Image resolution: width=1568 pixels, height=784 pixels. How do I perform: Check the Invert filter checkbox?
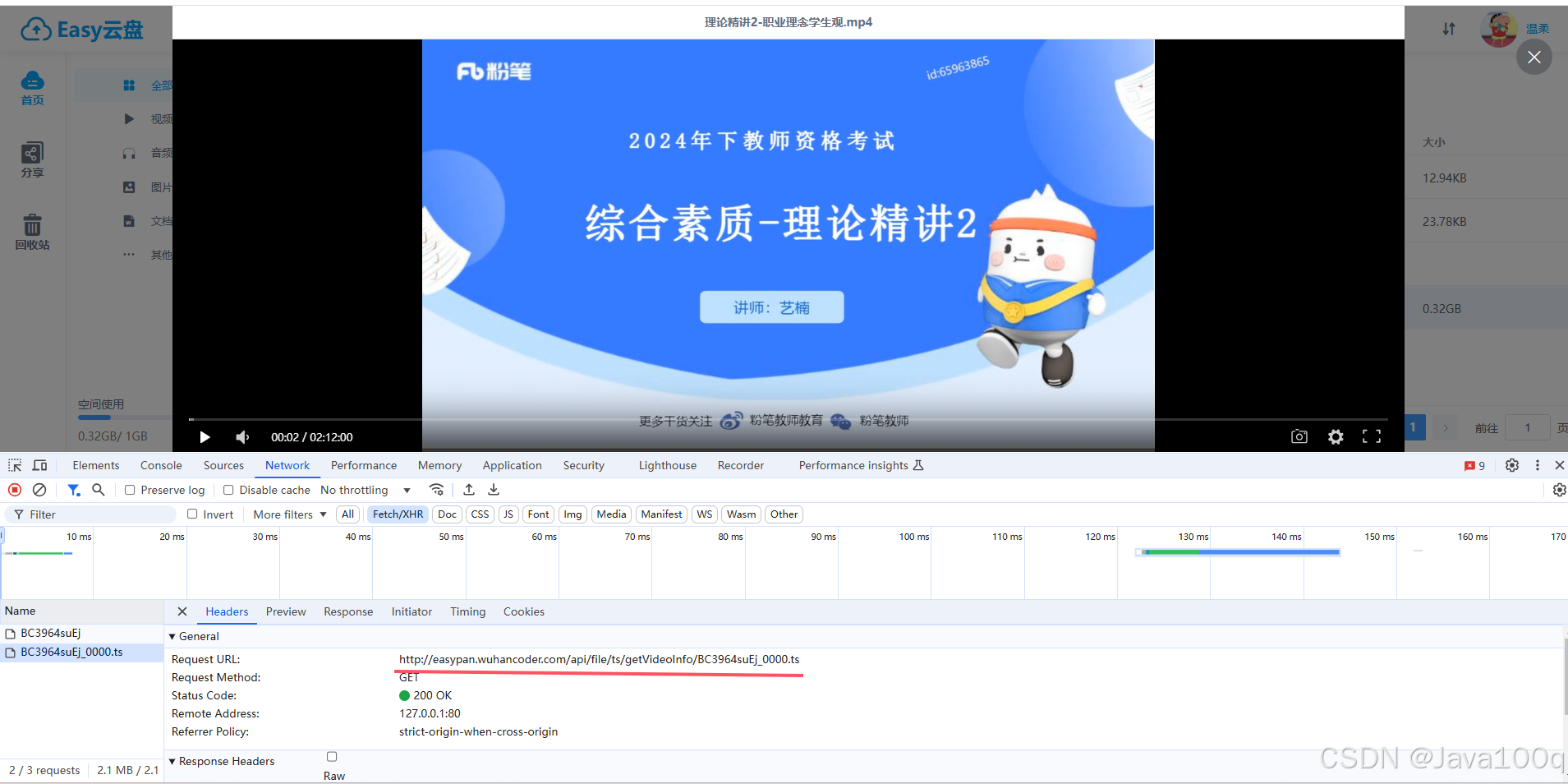point(192,514)
